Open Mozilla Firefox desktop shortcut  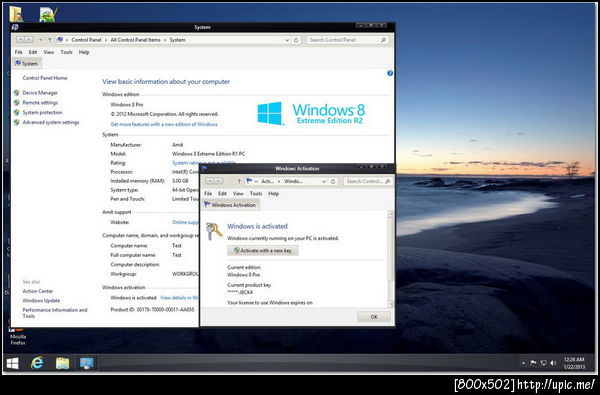coord(18,336)
